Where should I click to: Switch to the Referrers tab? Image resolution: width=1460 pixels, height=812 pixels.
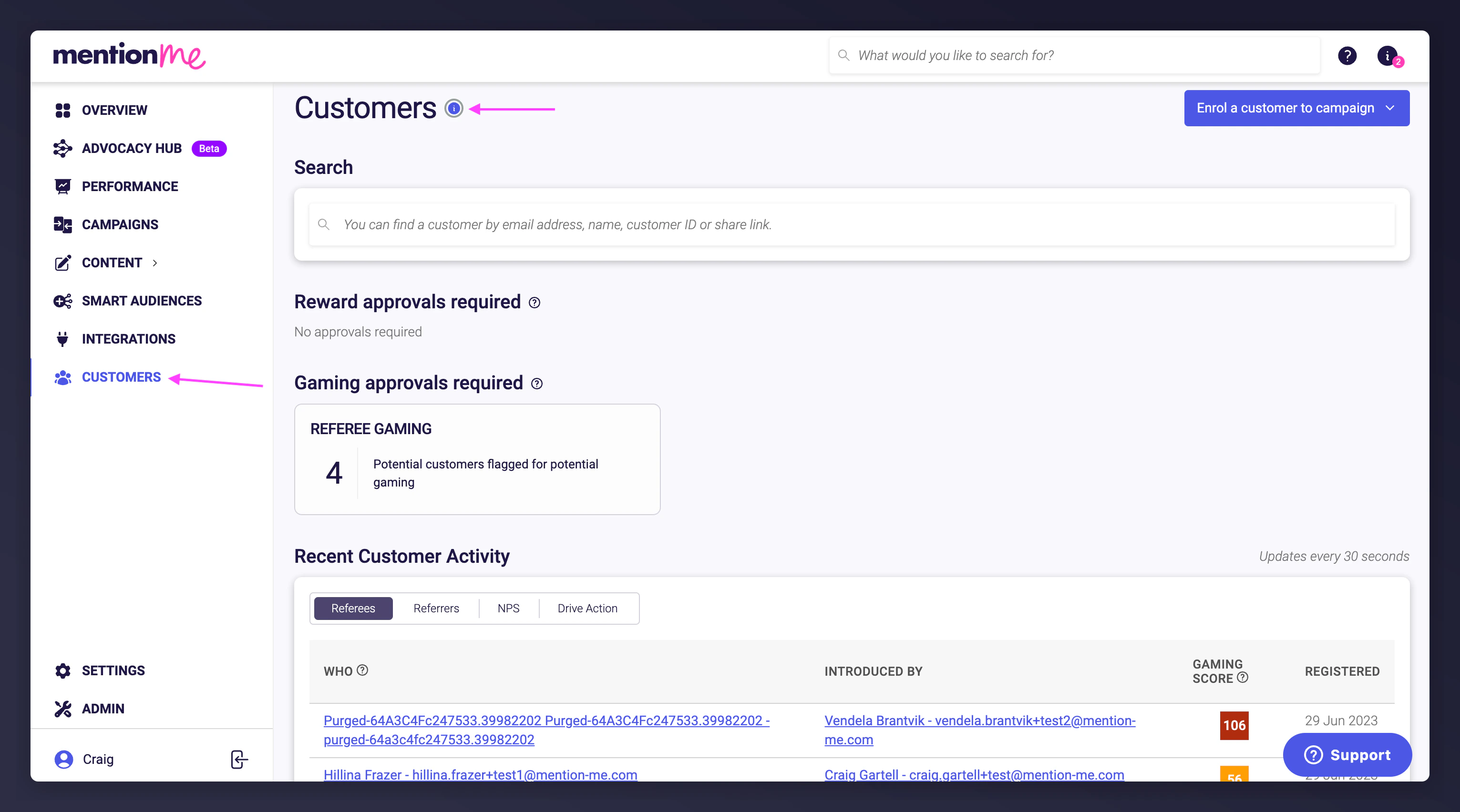click(x=436, y=608)
